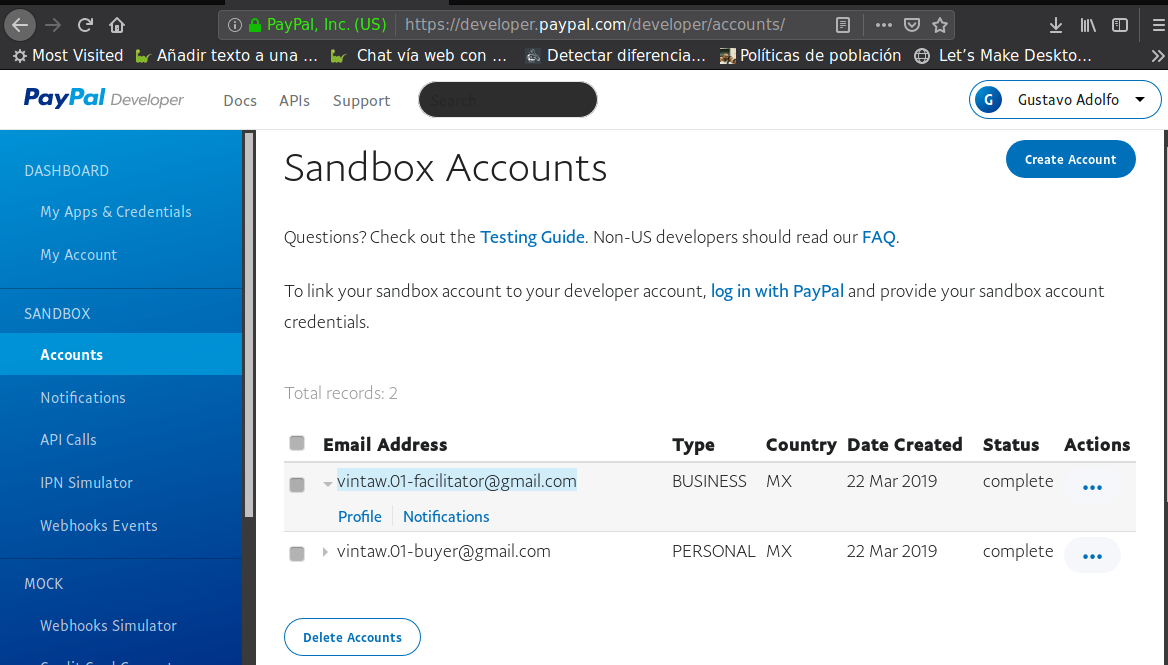Click the green padlock security icon
This screenshot has height=665, width=1168.
(255, 25)
